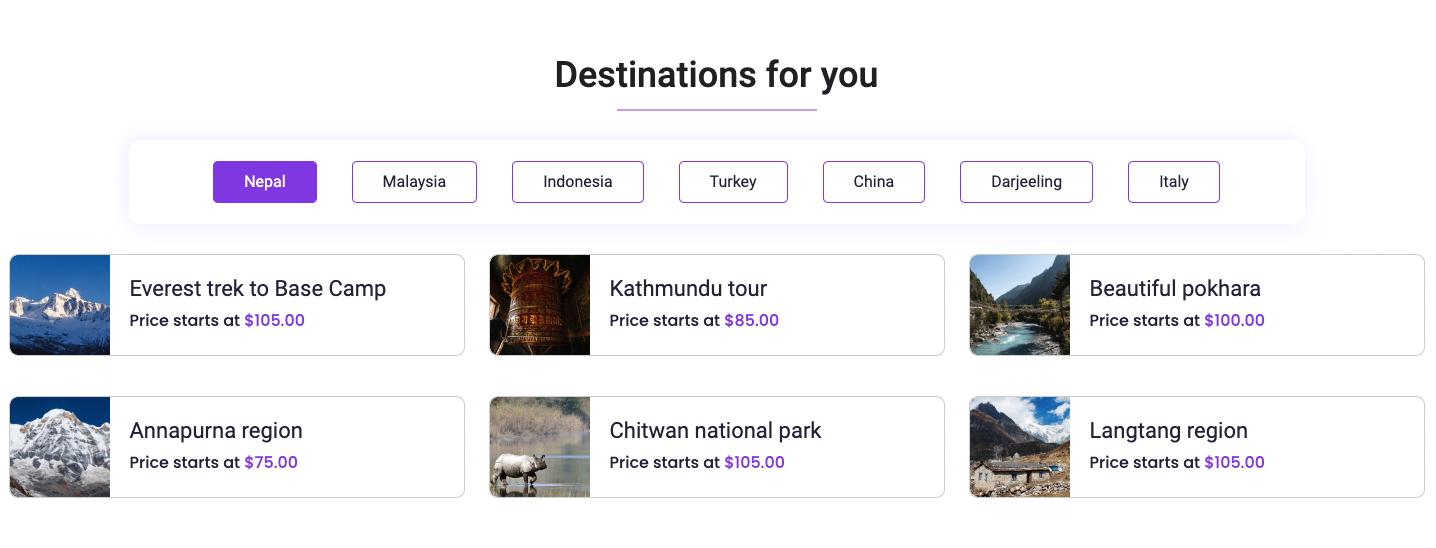Select the Nepal destination tab
This screenshot has height=548, width=1436.
pos(265,182)
